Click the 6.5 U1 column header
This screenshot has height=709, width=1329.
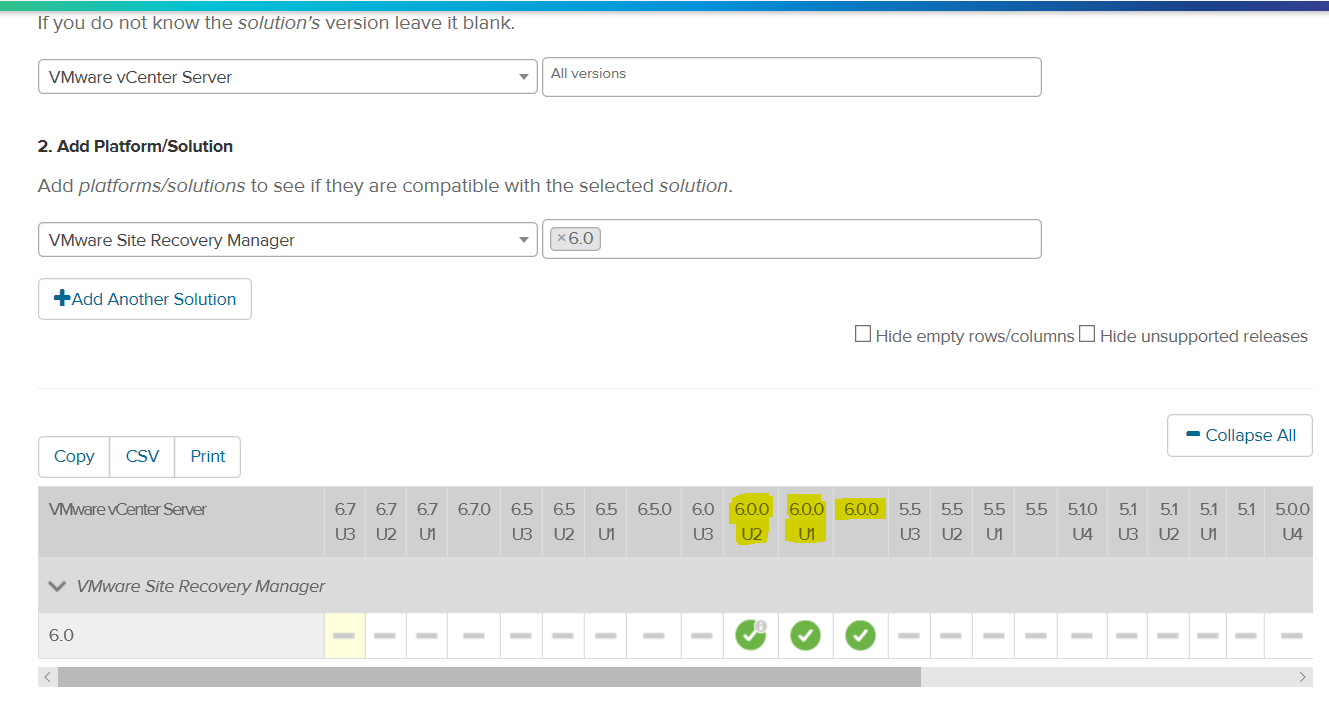(606, 521)
